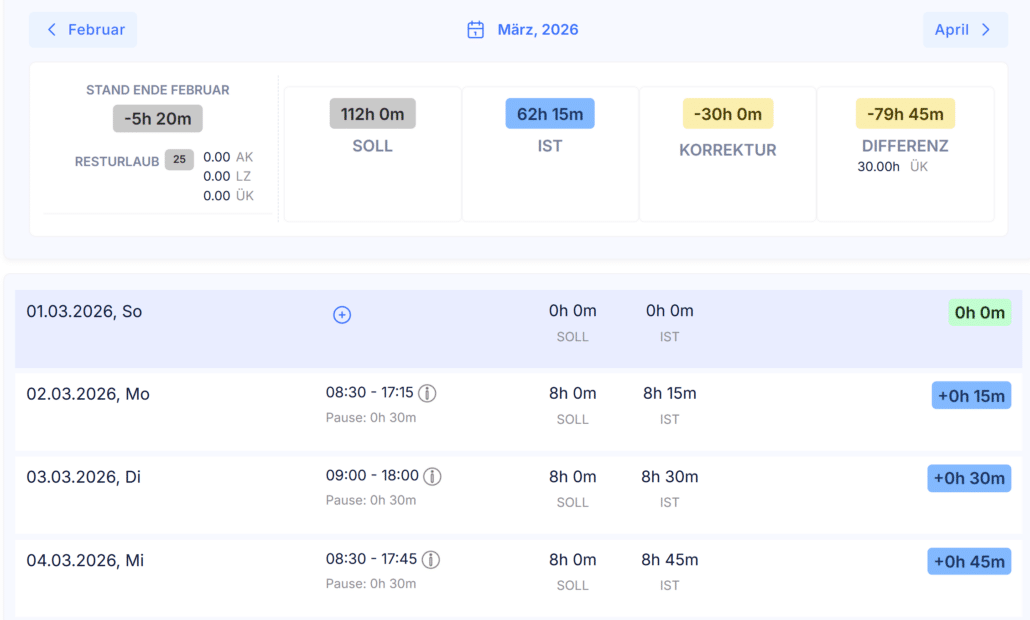This screenshot has width=1030, height=620.
Task: Select the 02.03.2026, Mo day row
Action: pos(518,412)
